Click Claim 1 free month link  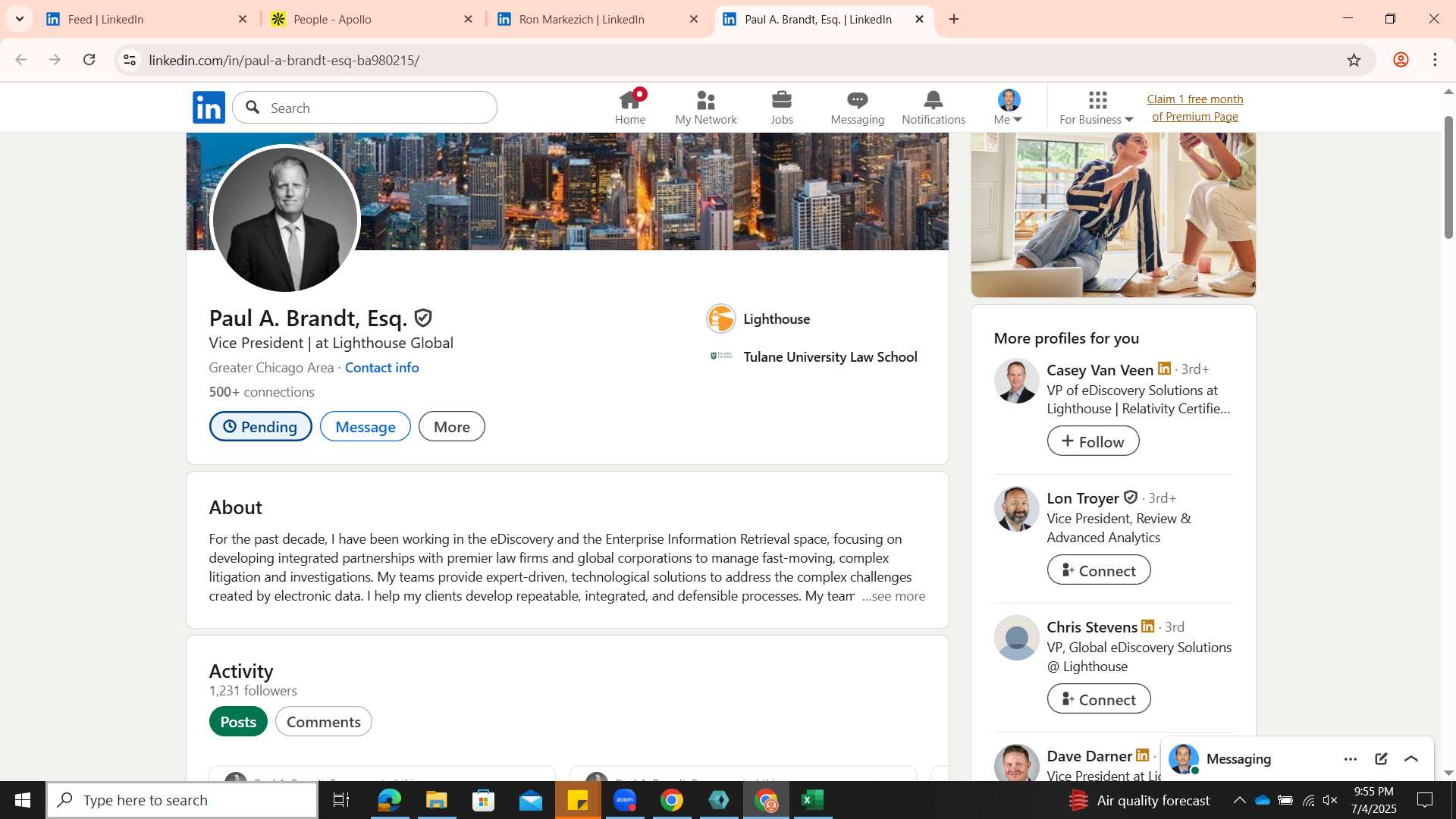1195,108
